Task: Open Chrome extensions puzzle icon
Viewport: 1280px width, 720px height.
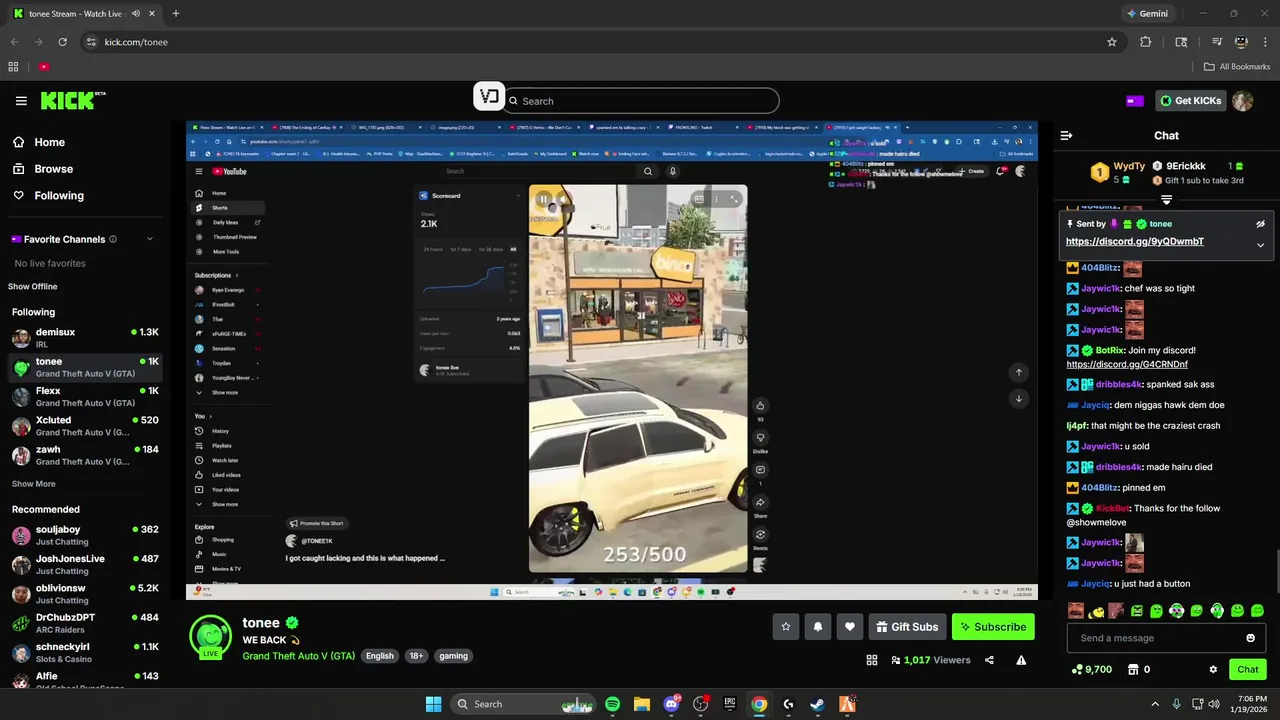Action: pyautogui.click(x=1146, y=42)
